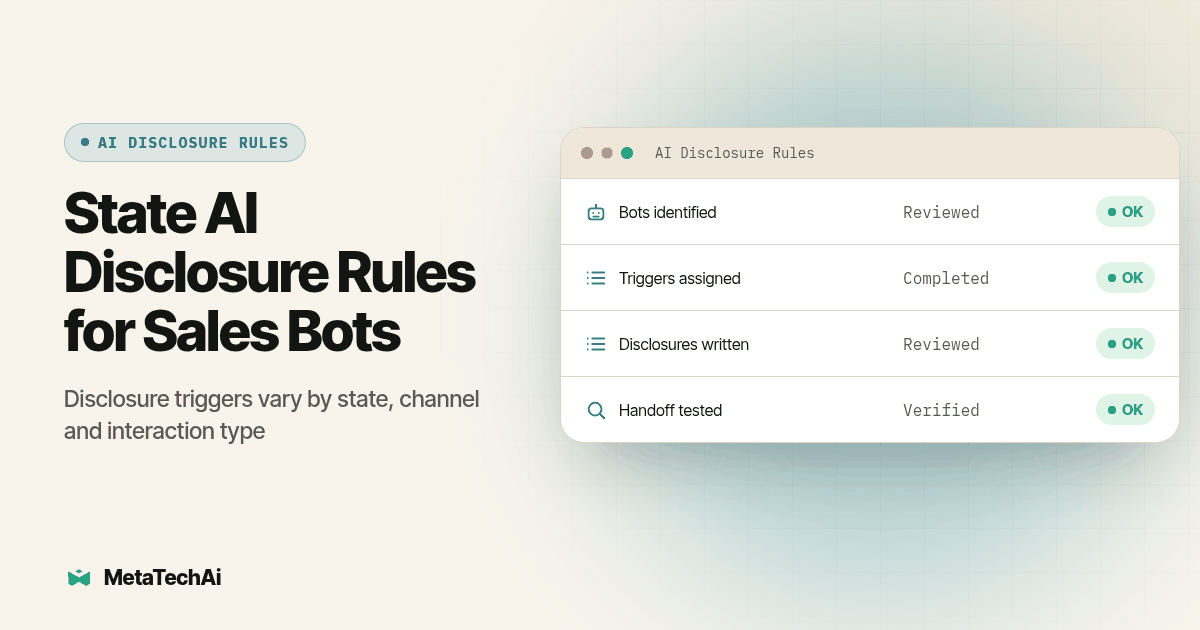
Task: Select the Bots identified row label
Action: (x=667, y=212)
